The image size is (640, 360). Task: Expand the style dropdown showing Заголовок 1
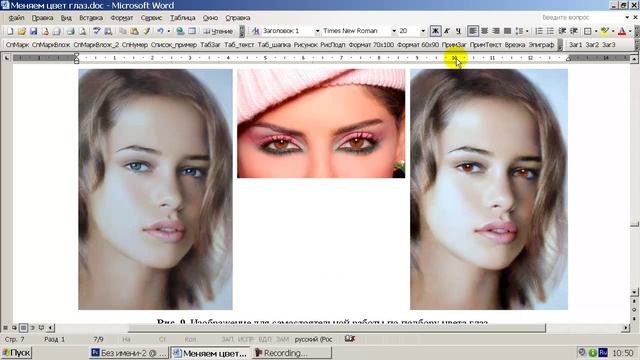(x=317, y=31)
